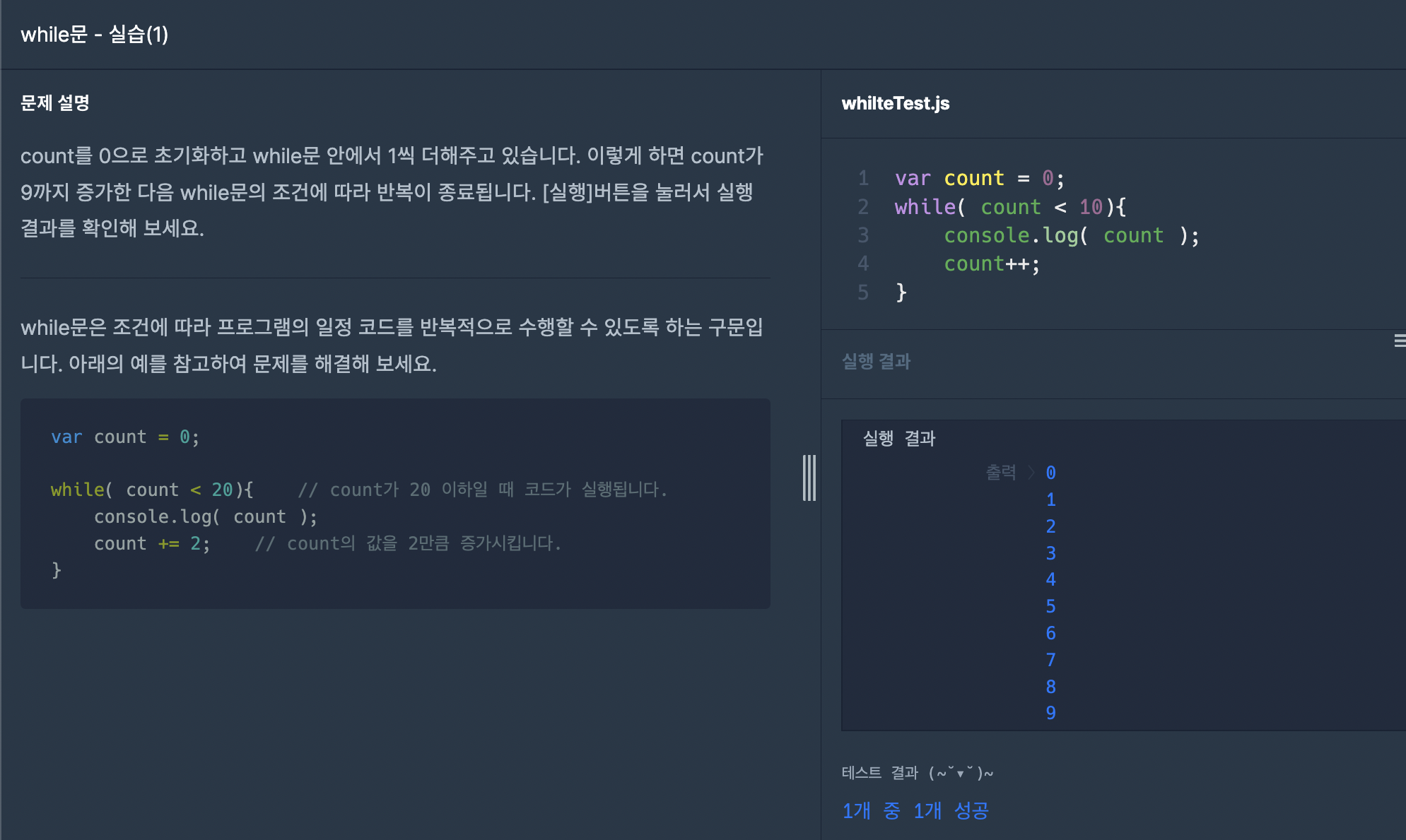Click the 문제 설명 heading
The height and width of the screenshot is (840, 1406).
point(55,103)
